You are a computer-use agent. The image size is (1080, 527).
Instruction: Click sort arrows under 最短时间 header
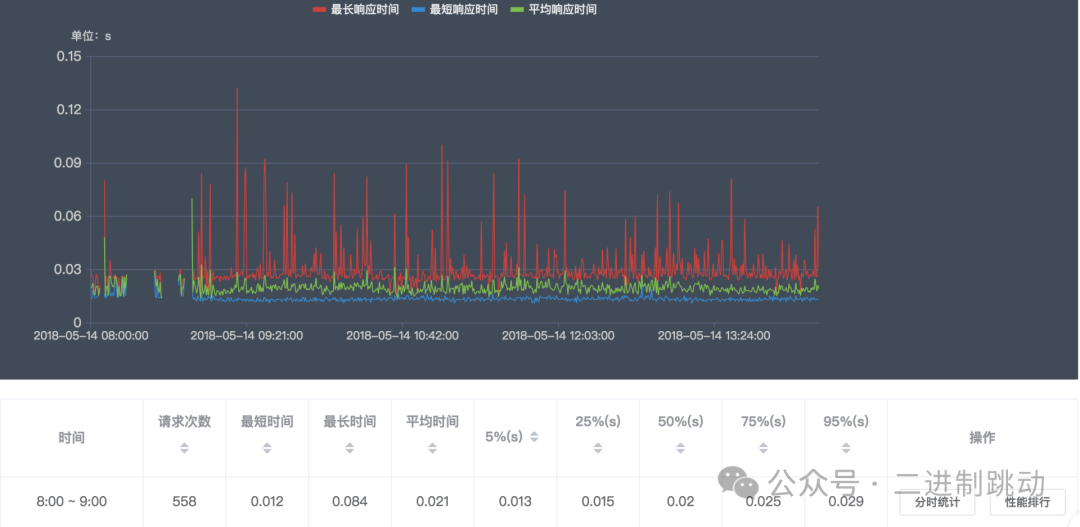pos(267,449)
